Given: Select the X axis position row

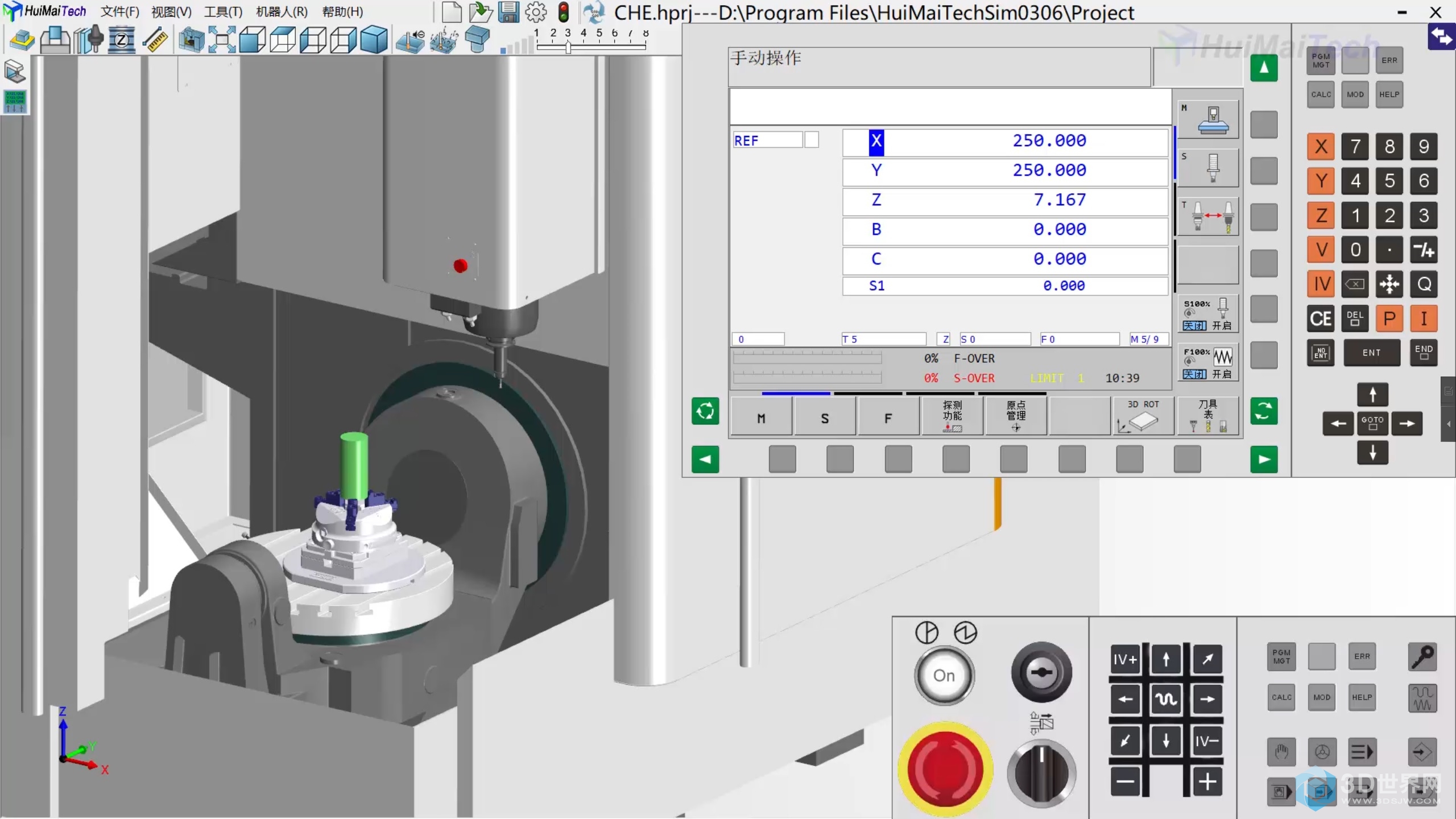Looking at the screenshot, I should click(1005, 142).
